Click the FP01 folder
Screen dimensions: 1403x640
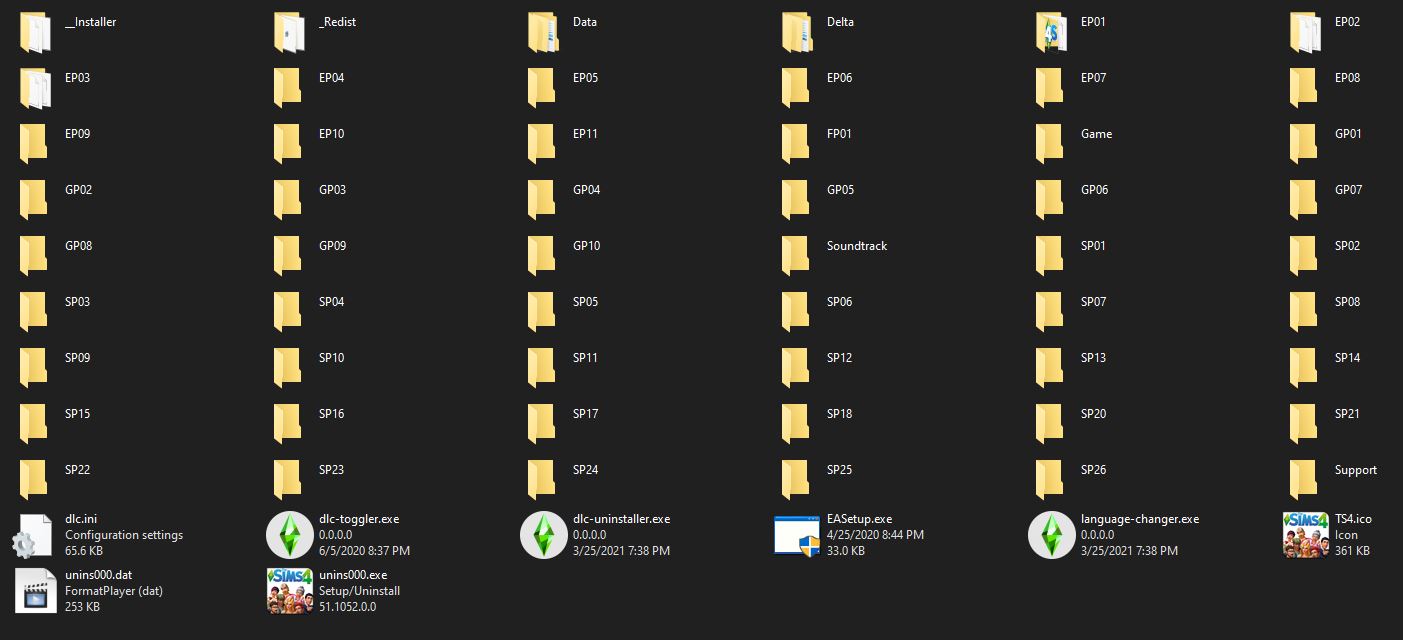pyautogui.click(x=796, y=144)
